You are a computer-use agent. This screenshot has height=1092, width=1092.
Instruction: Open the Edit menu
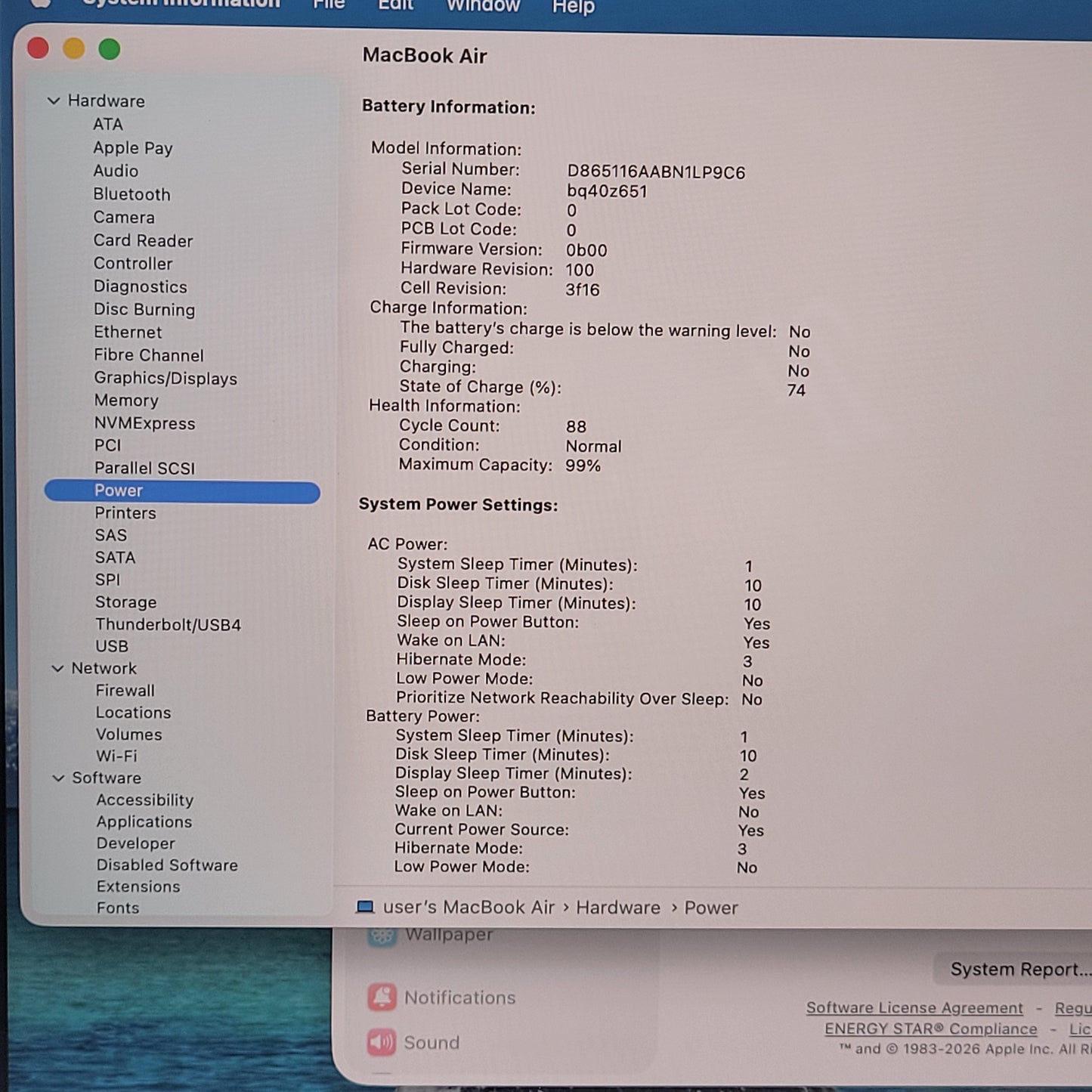[396, 5]
